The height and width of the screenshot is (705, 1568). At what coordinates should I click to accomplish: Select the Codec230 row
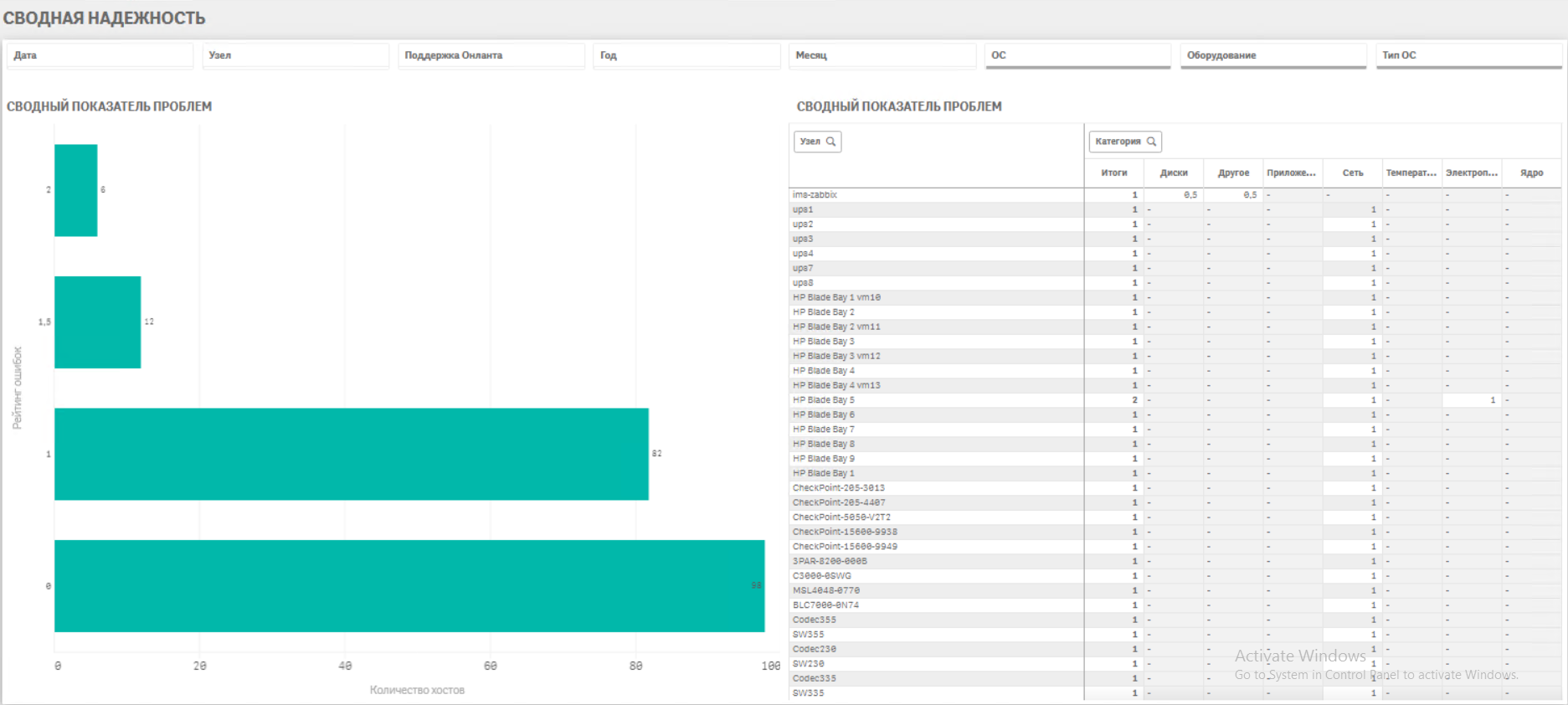[x=936, y=649]
